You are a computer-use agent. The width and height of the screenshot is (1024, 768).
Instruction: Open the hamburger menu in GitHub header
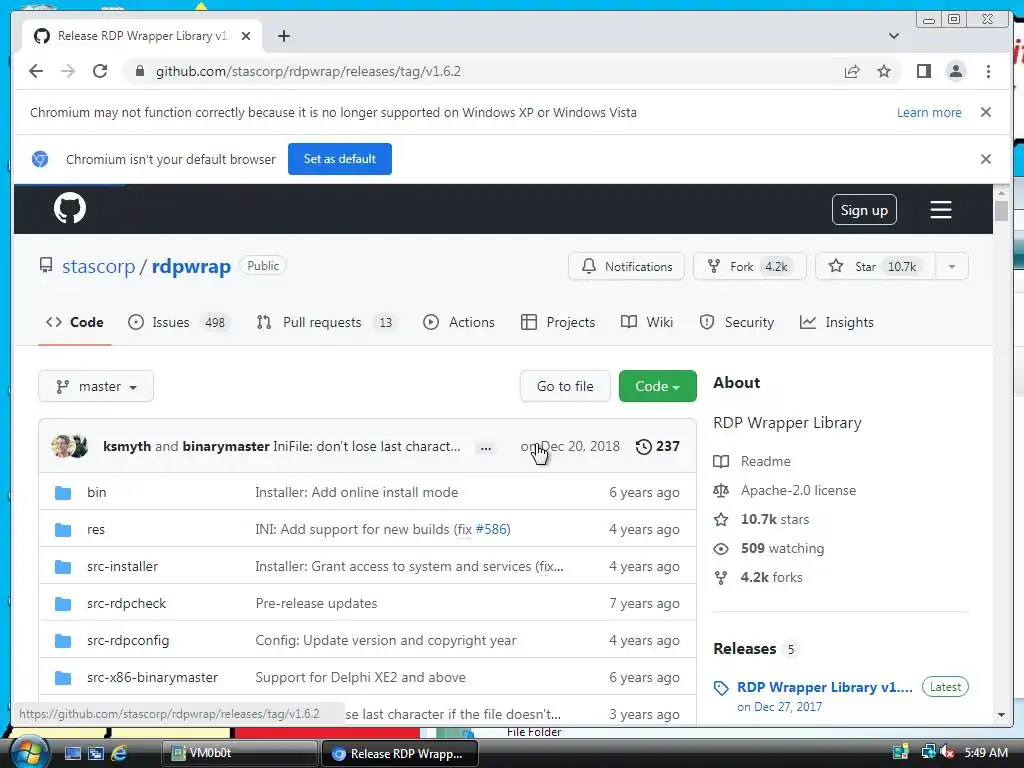(x=940, y=210)
